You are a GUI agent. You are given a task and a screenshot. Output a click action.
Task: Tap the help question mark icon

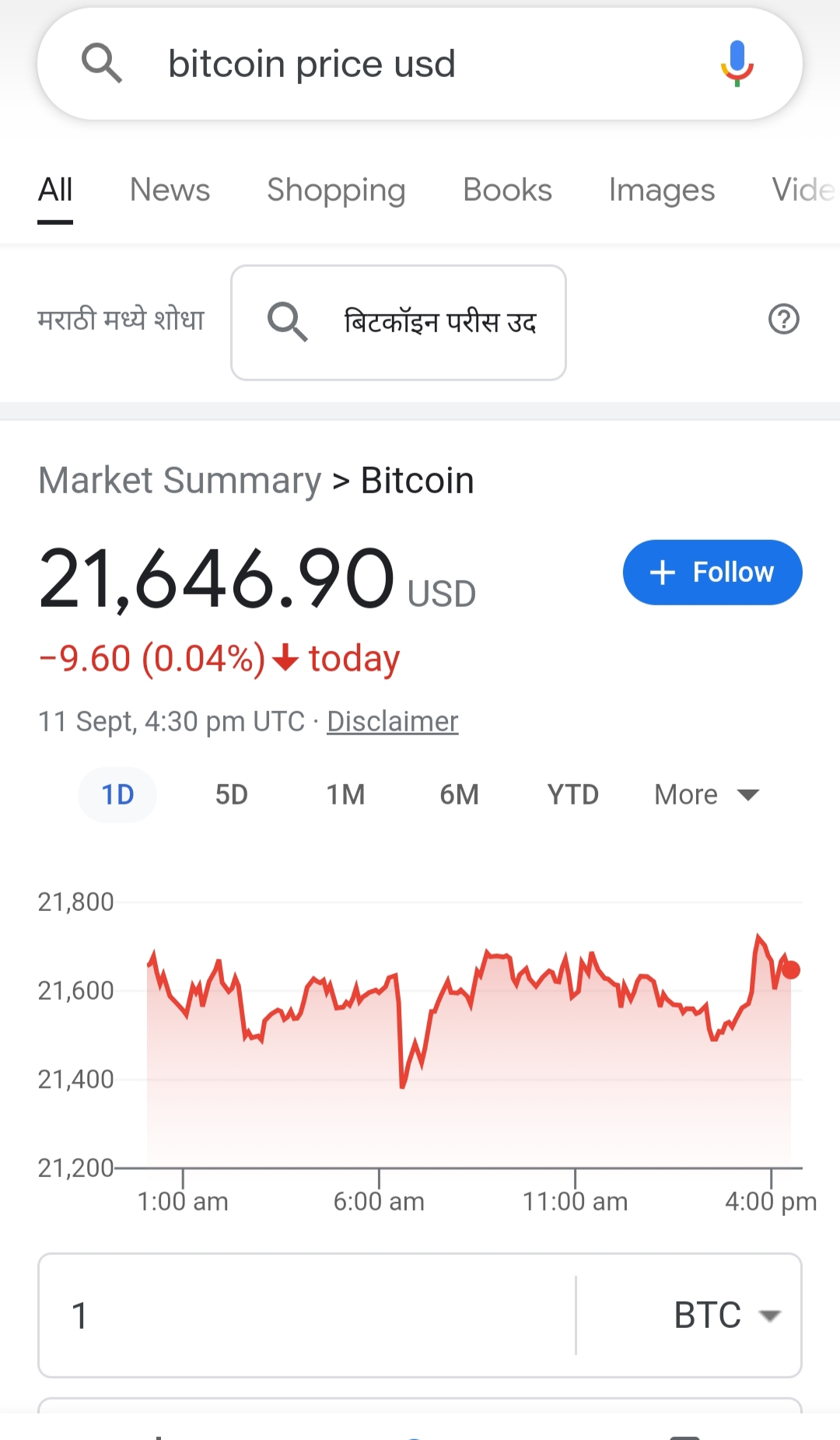click(783, 320)
